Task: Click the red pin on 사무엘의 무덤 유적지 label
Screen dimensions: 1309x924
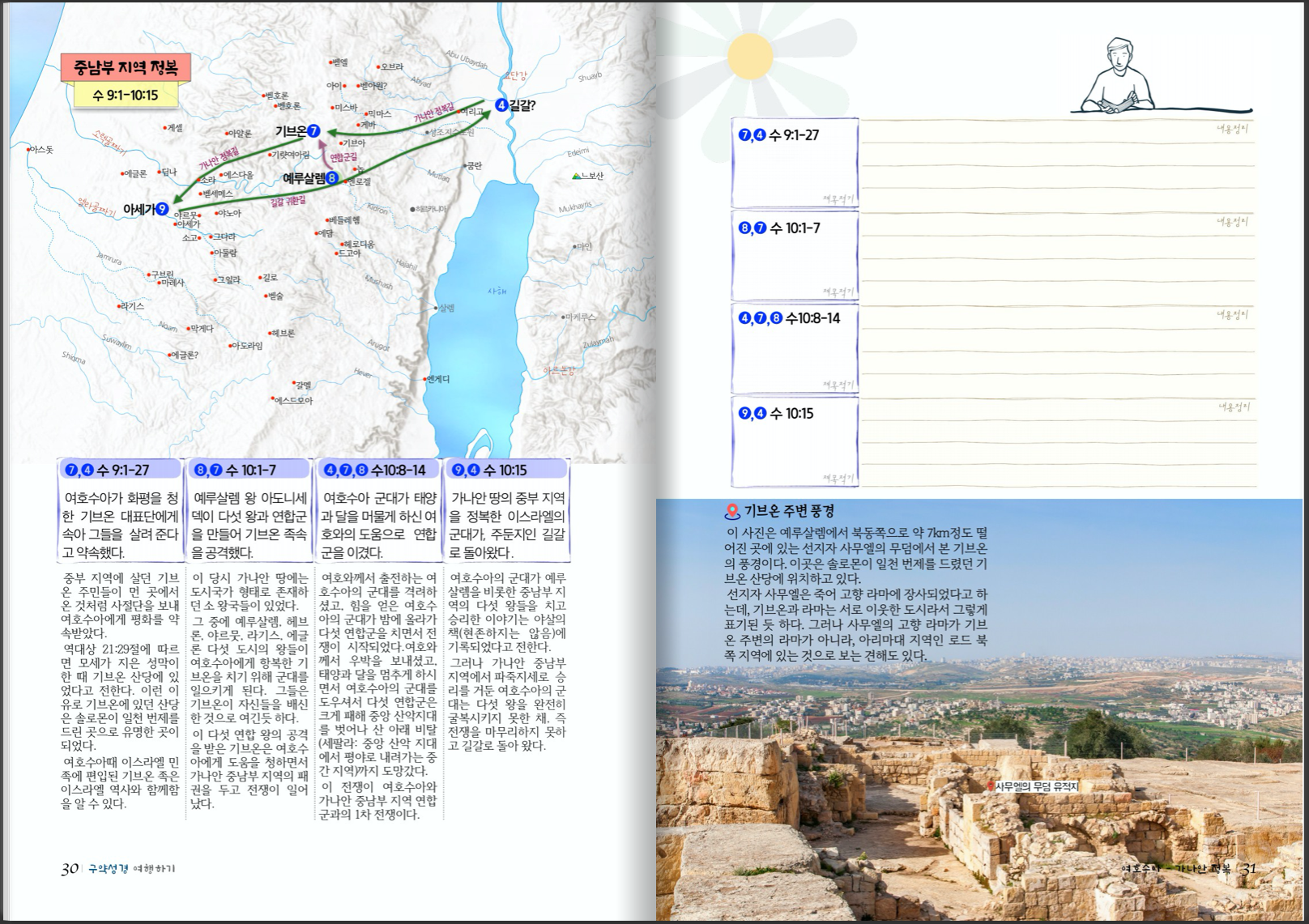Action: pyautogui.click(x=990, y=786)
